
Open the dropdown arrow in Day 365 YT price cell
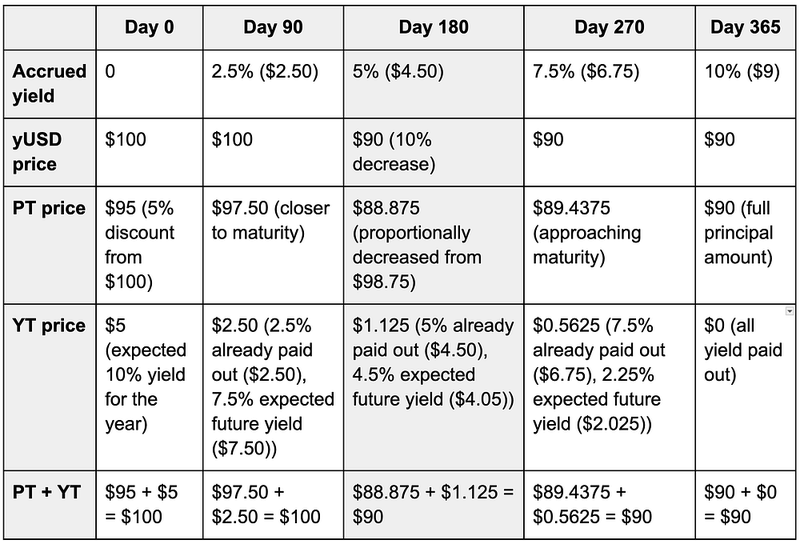coord(789,312)
